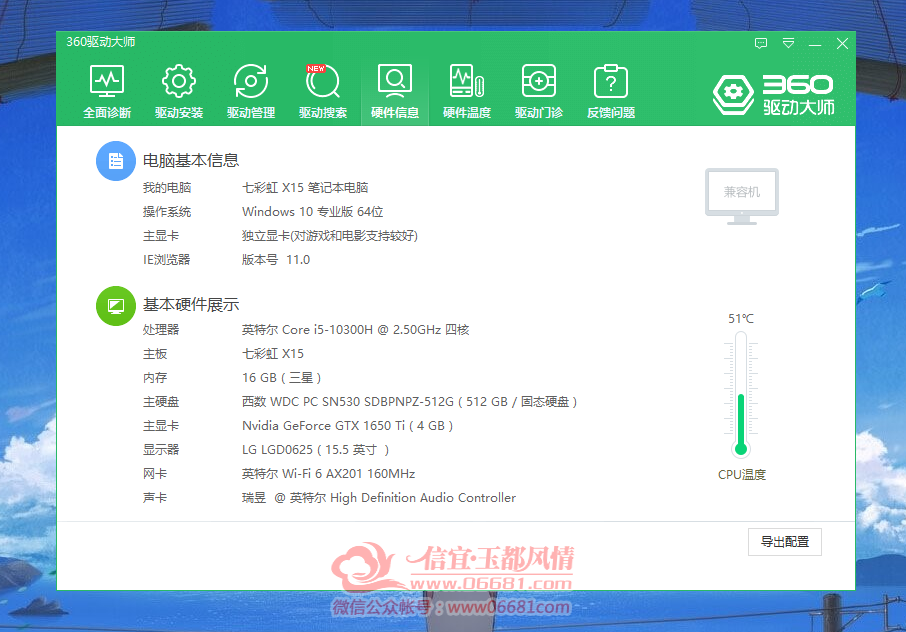Click the 导出配置 export config button

[x=785, y=542]
